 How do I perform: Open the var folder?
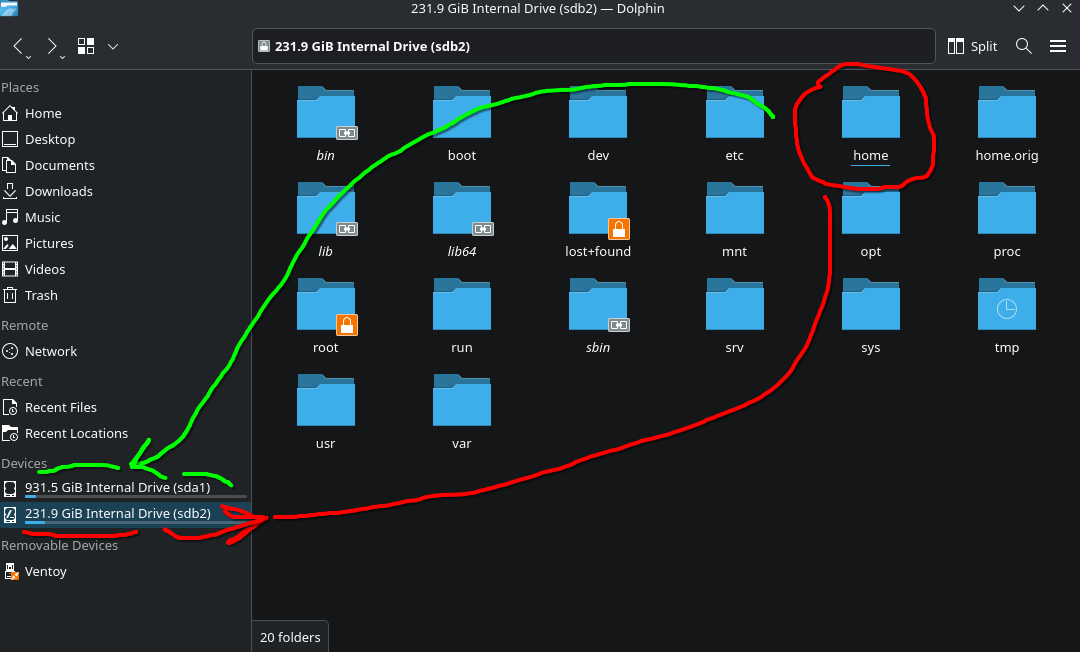[461, 412]
